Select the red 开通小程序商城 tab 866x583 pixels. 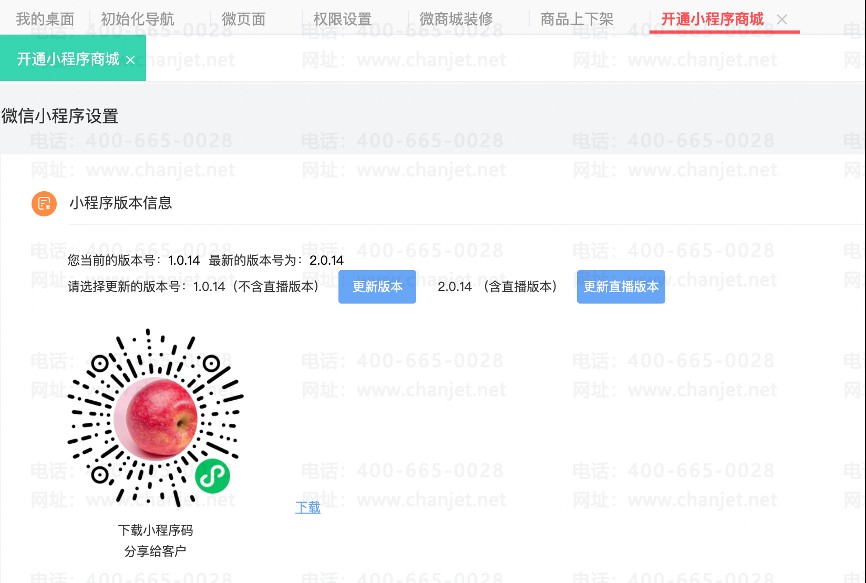(x=712, y=19)
